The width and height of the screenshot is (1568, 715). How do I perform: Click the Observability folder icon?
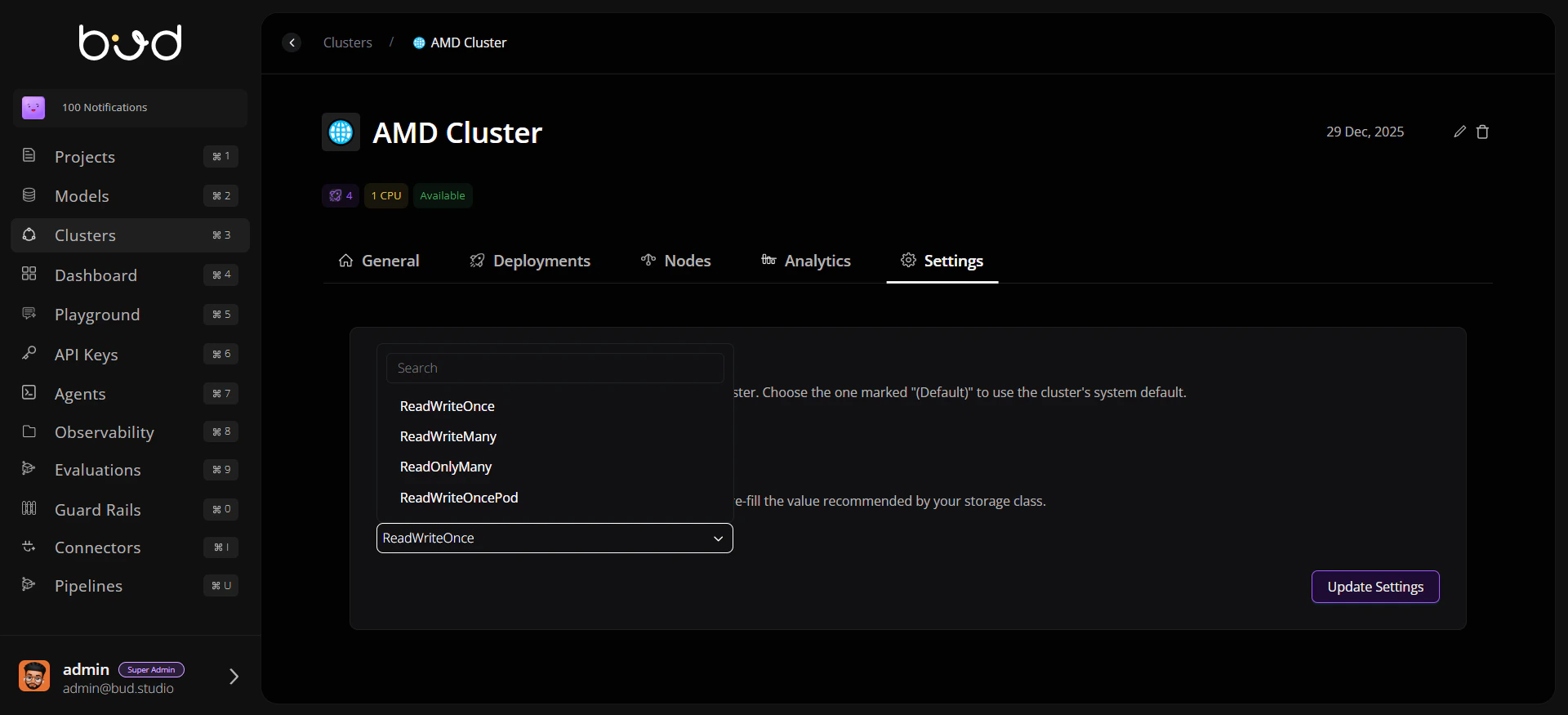click(29, 431)
